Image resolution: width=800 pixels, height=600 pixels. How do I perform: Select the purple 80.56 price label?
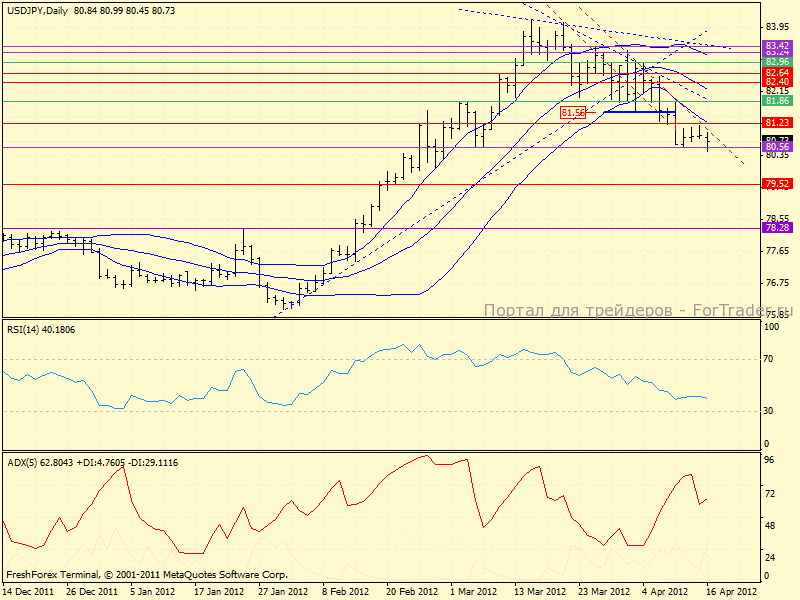coord(777,146)
